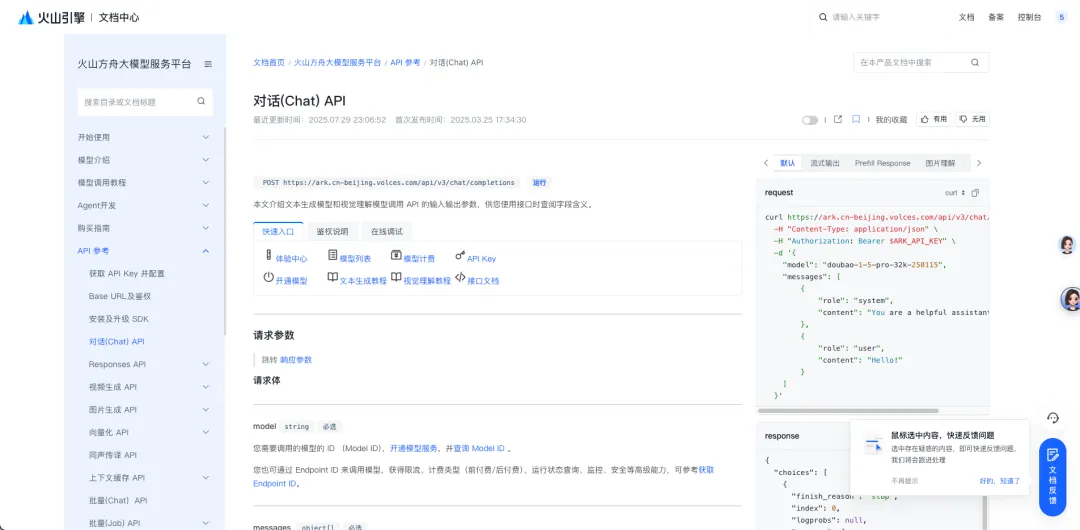Expand the 视频生成 API tree item
1080x530 pixels.
[x=205, y=387]
